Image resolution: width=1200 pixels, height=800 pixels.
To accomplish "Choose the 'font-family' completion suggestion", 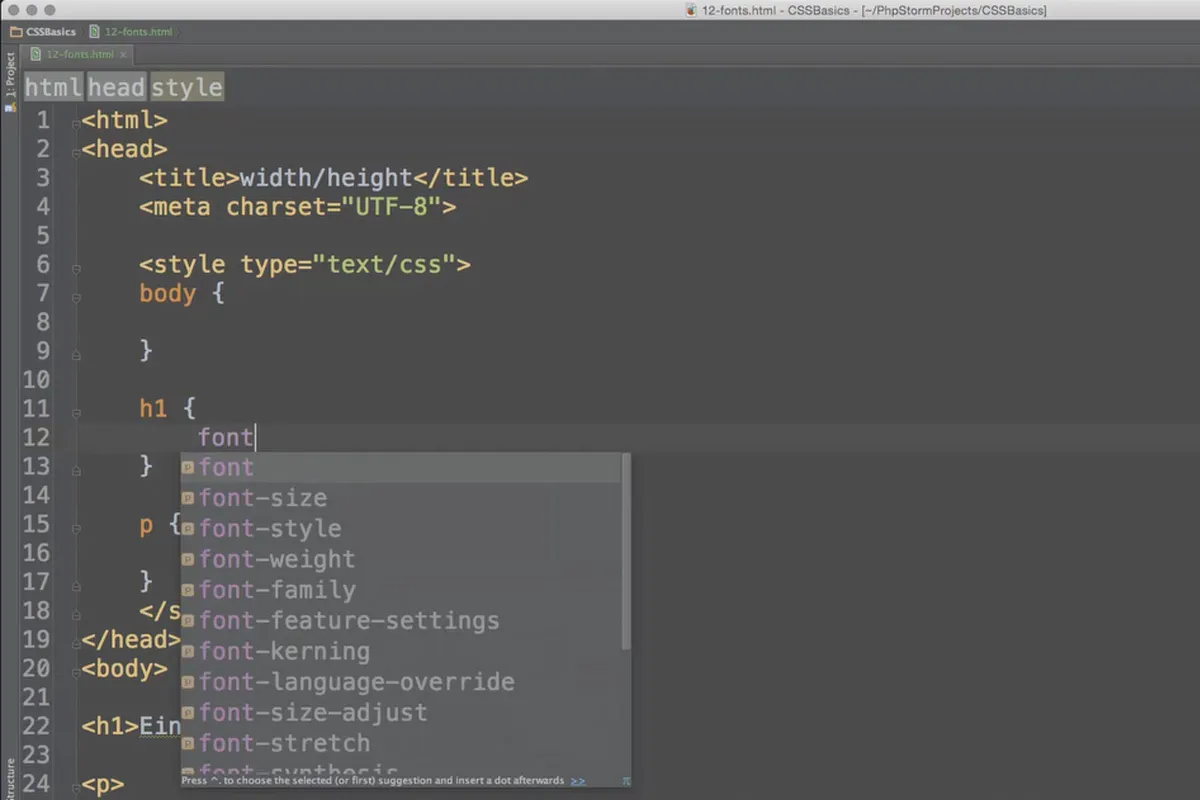I will click(x=400, y=590).
